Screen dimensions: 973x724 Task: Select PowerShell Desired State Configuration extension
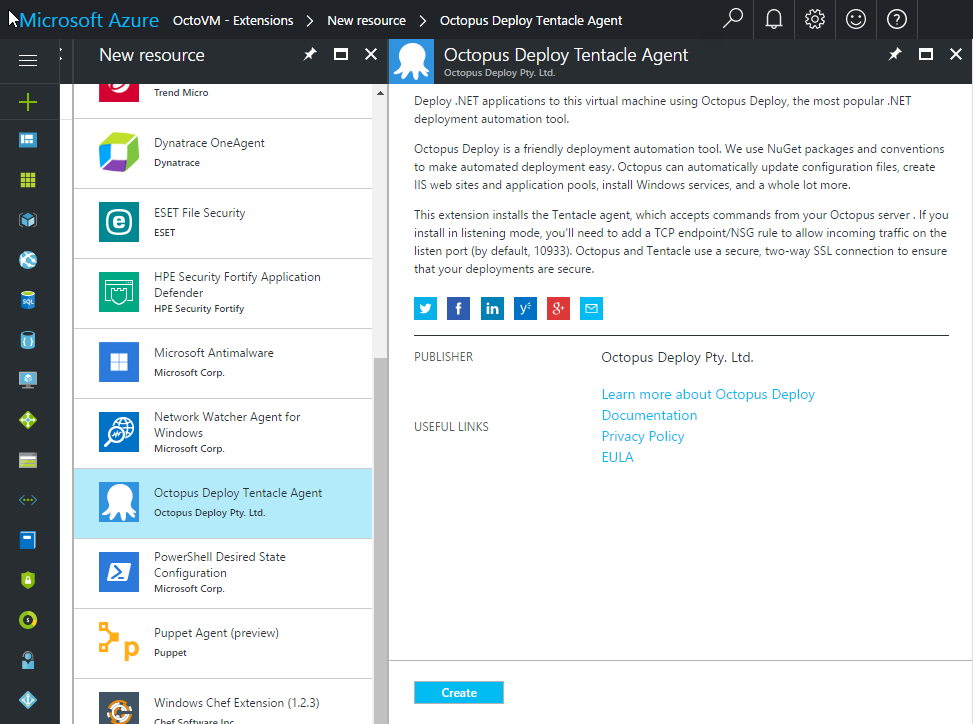pos(222,573)
